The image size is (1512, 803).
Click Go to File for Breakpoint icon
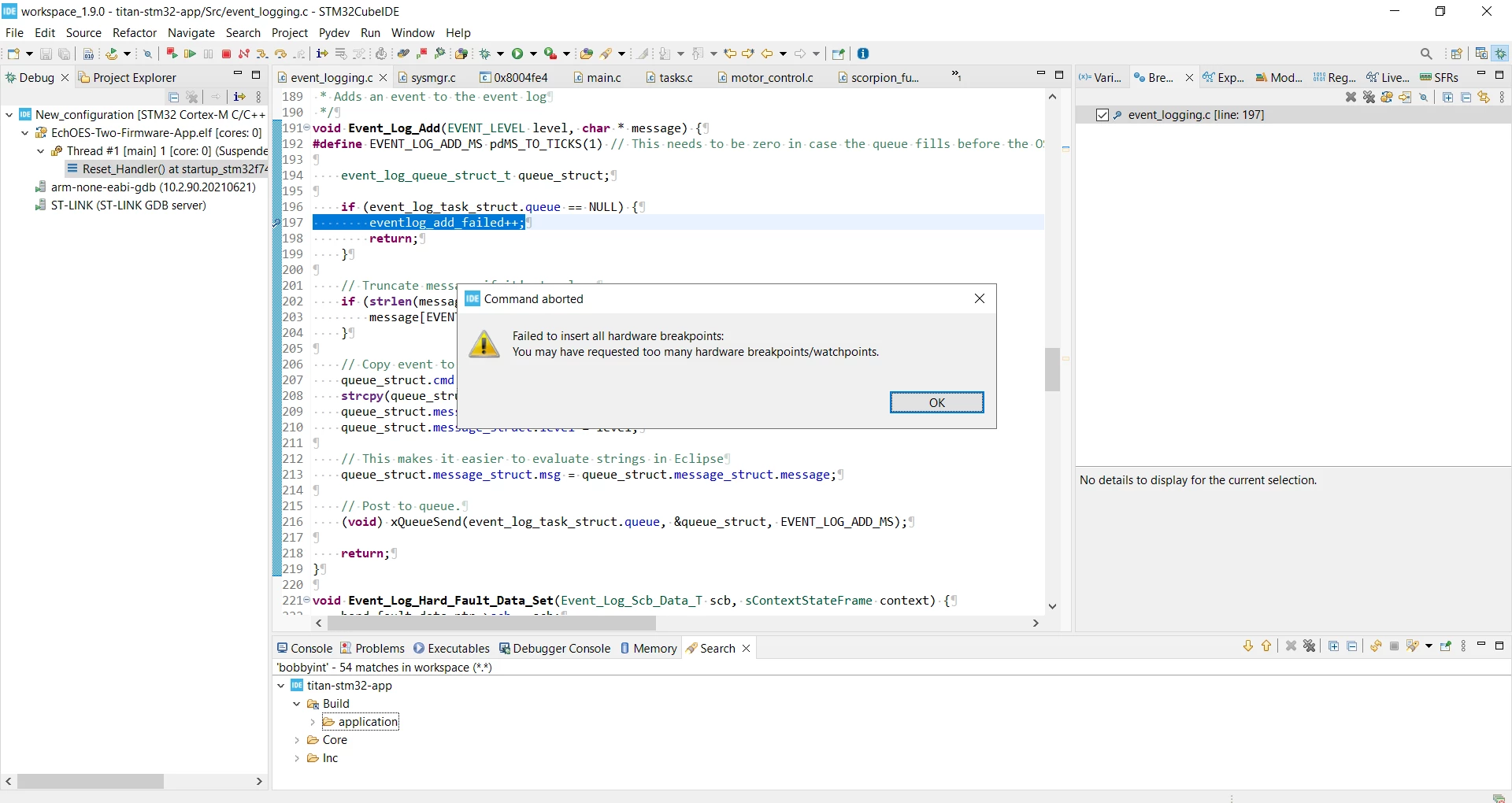tap(1405, 97)
